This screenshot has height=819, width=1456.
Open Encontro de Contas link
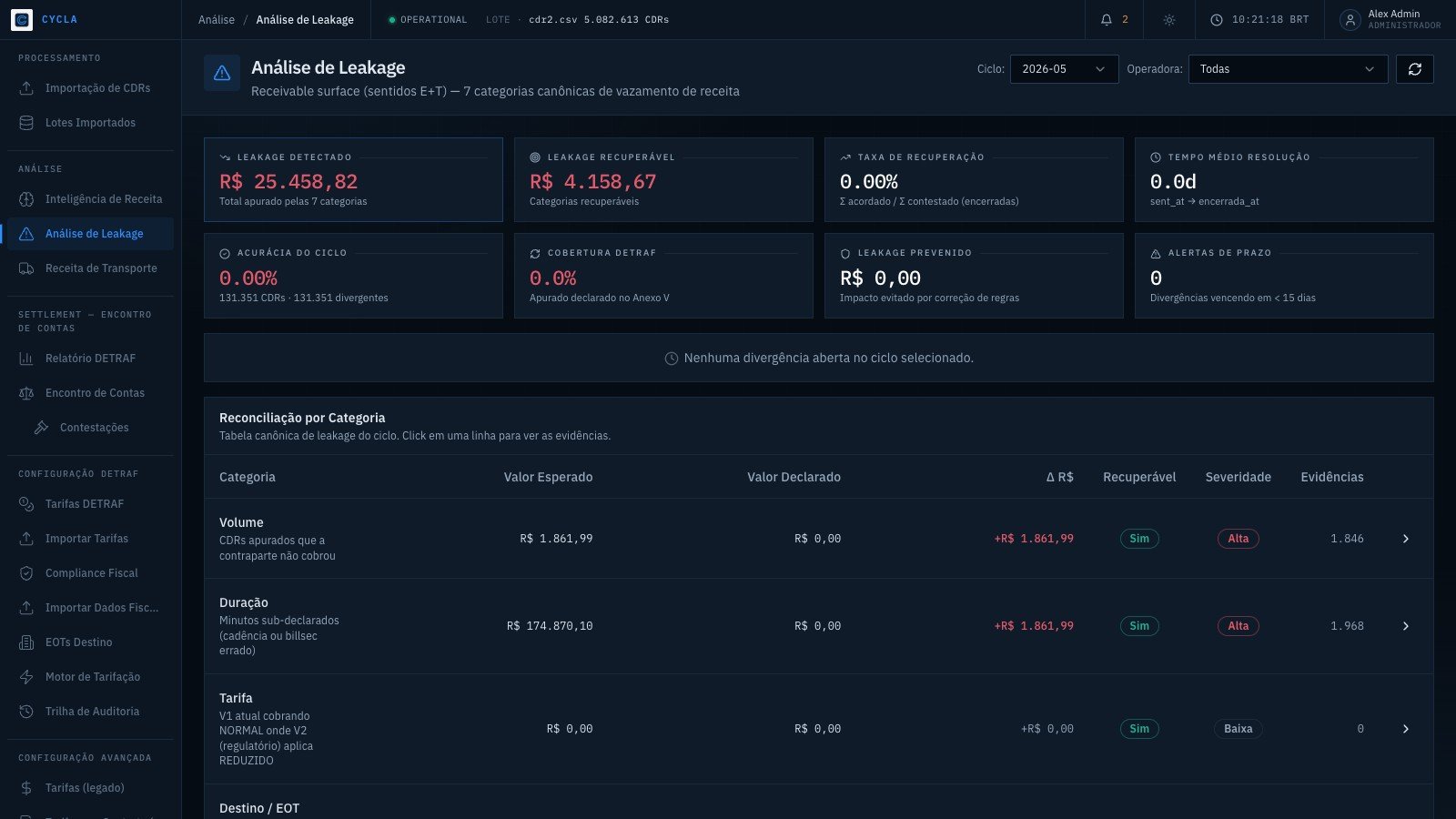pyautogui.click(x=90, y=393)
